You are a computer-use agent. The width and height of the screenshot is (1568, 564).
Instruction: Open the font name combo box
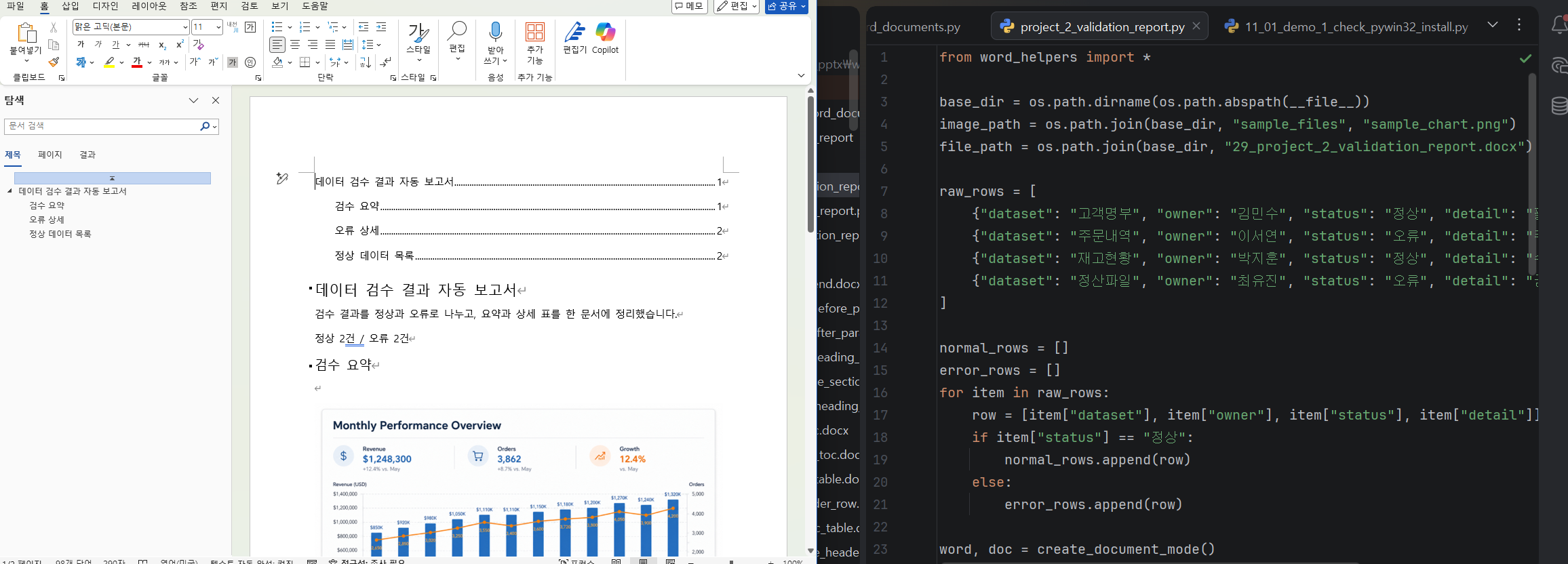click(x=131, y=27)
